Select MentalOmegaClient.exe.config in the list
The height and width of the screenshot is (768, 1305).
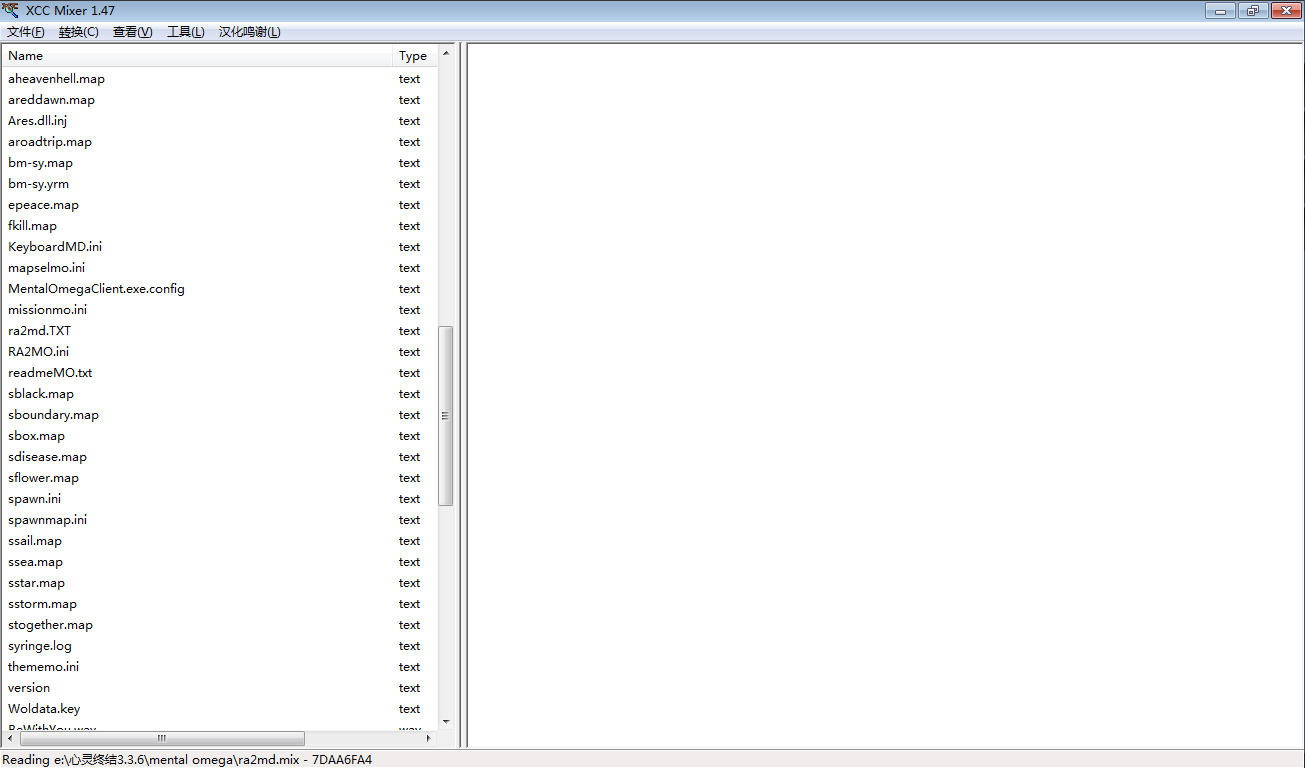[x=96, y=289]
